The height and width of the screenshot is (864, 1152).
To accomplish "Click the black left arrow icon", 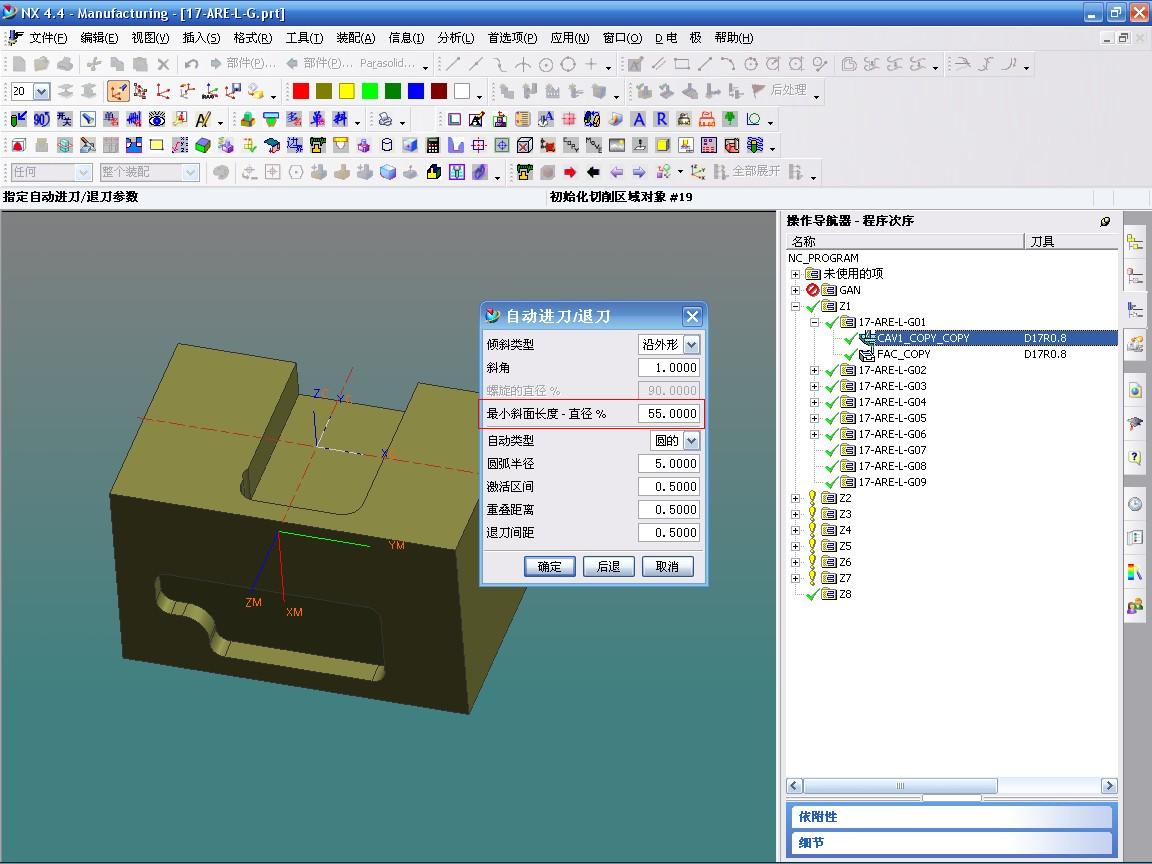I will click(x=593, y=172).
